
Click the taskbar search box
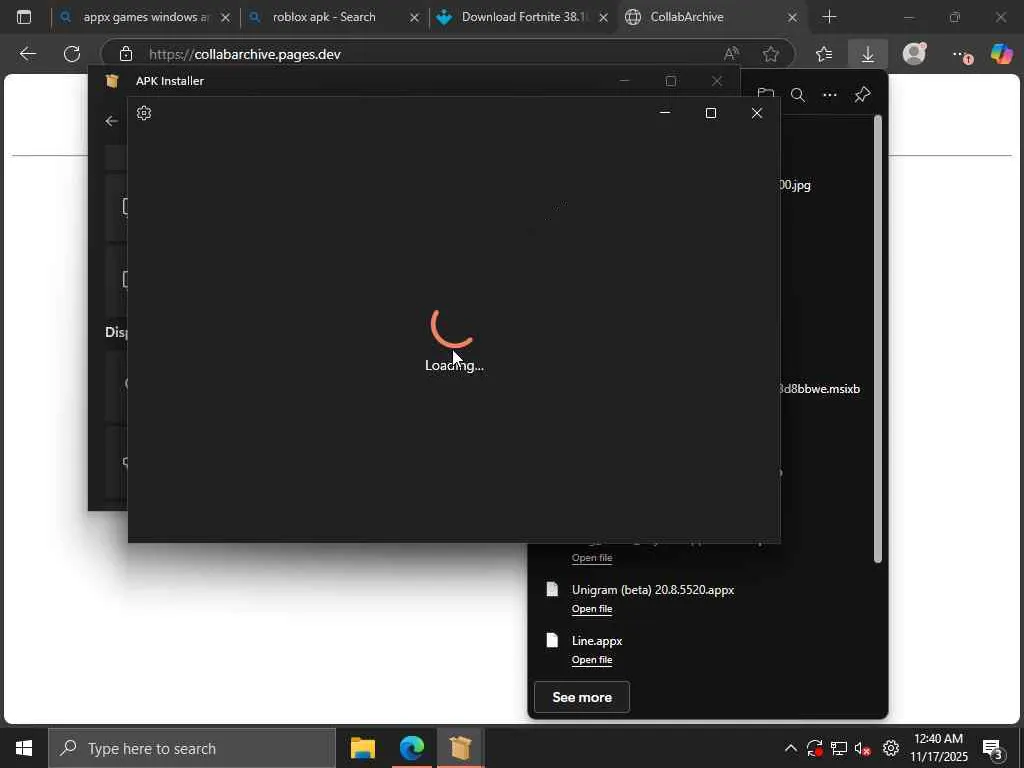192,748
